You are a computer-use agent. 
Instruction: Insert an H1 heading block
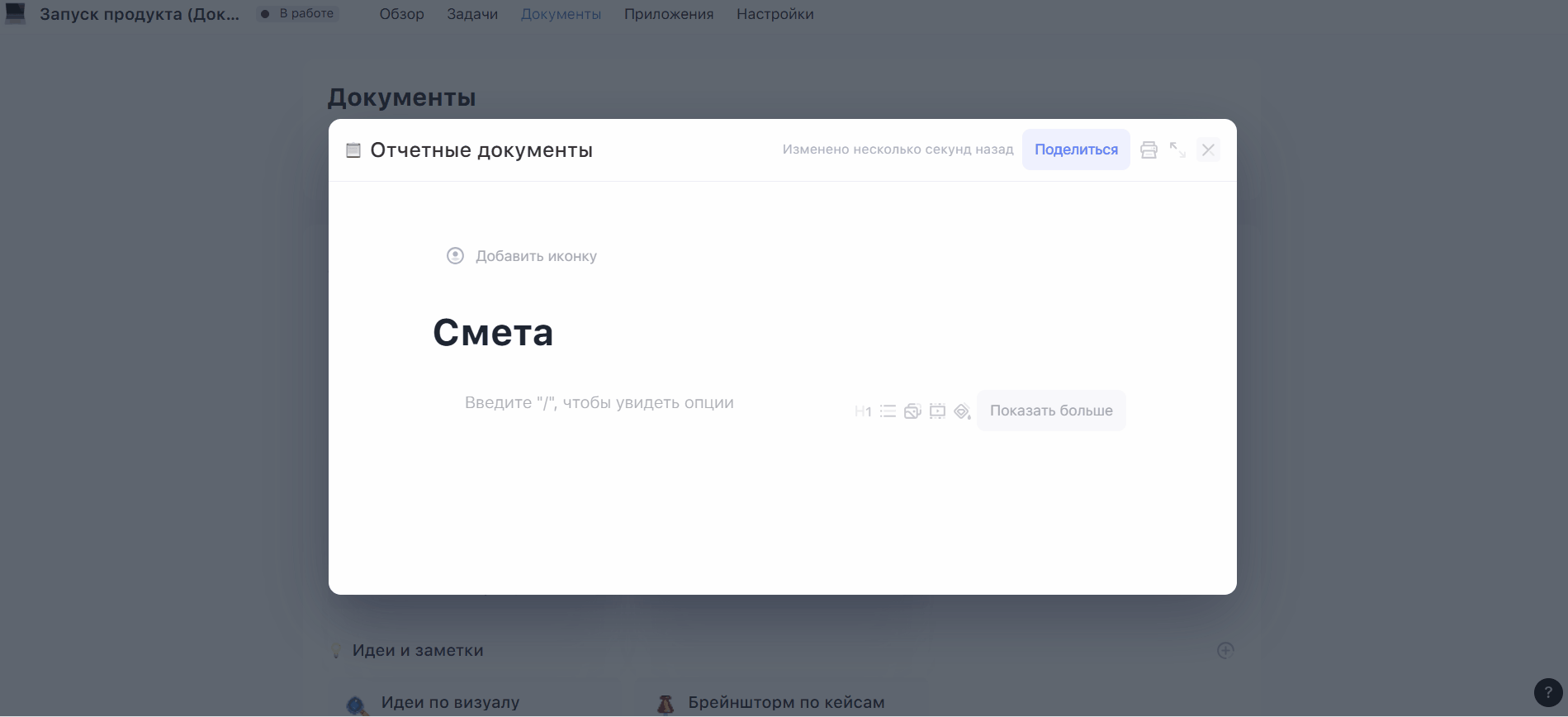863,411
